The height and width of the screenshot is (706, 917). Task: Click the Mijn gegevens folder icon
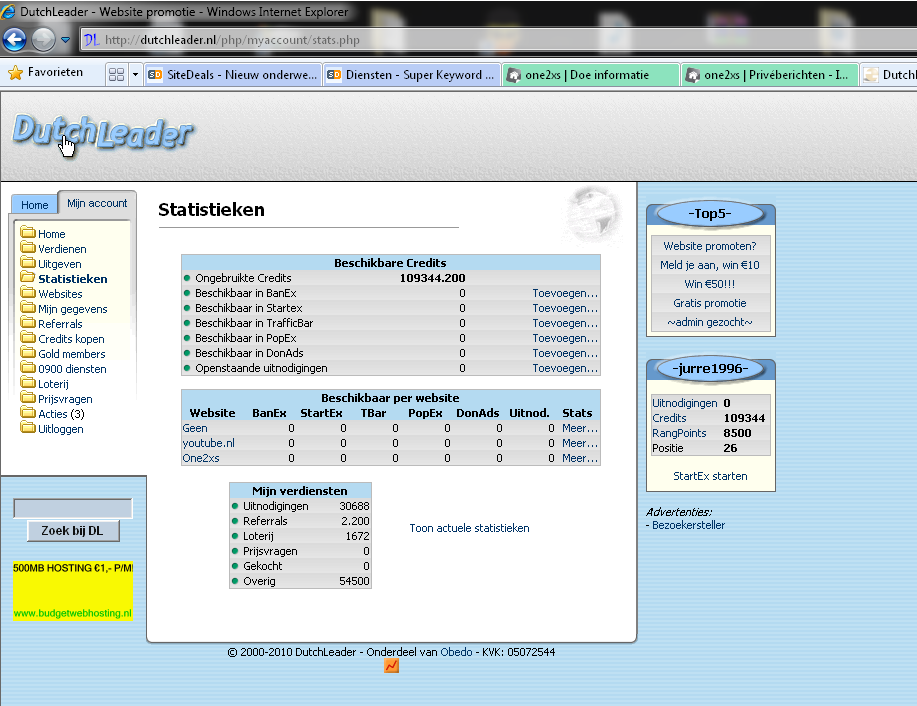point(27,308)
